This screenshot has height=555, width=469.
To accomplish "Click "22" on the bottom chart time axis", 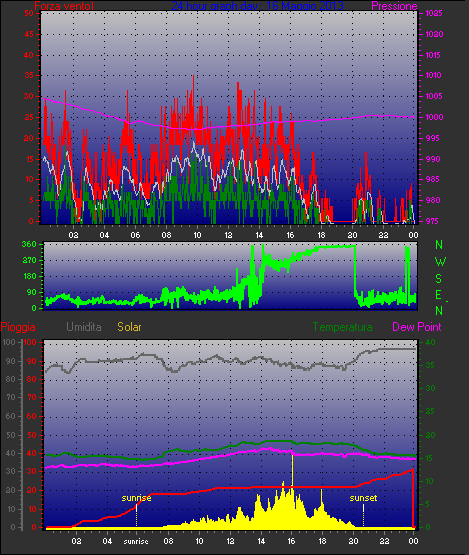I will 384,541.
